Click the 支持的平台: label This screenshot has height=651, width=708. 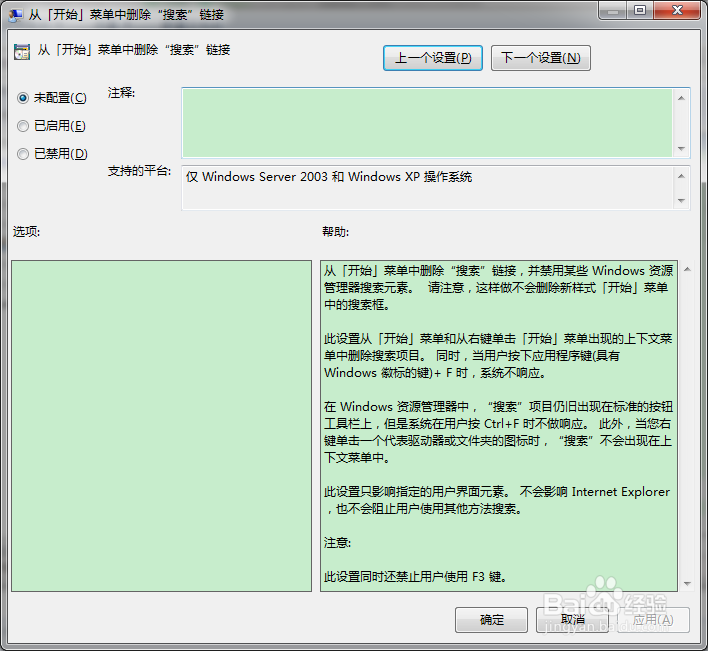(x=139, y=171)
